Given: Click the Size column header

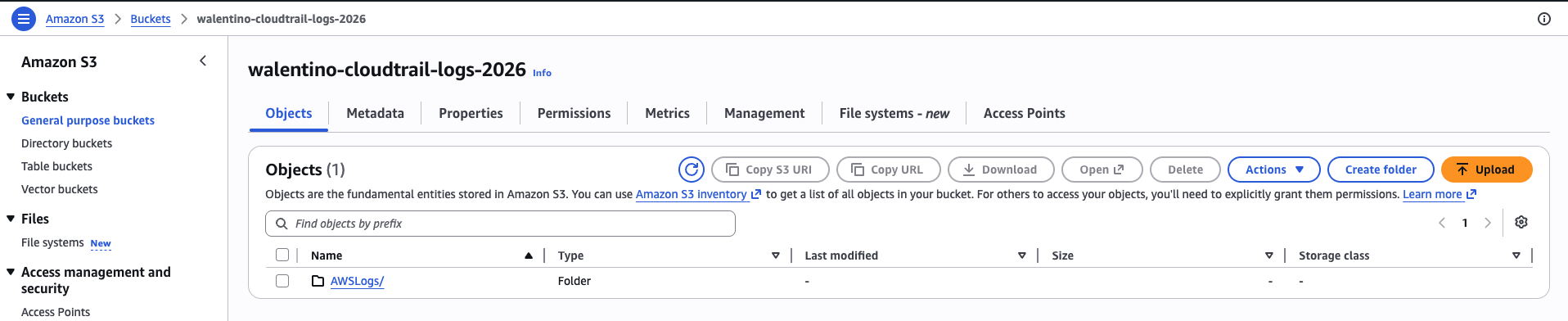Looking at the screenshot, I should (x=1062, y=255).
